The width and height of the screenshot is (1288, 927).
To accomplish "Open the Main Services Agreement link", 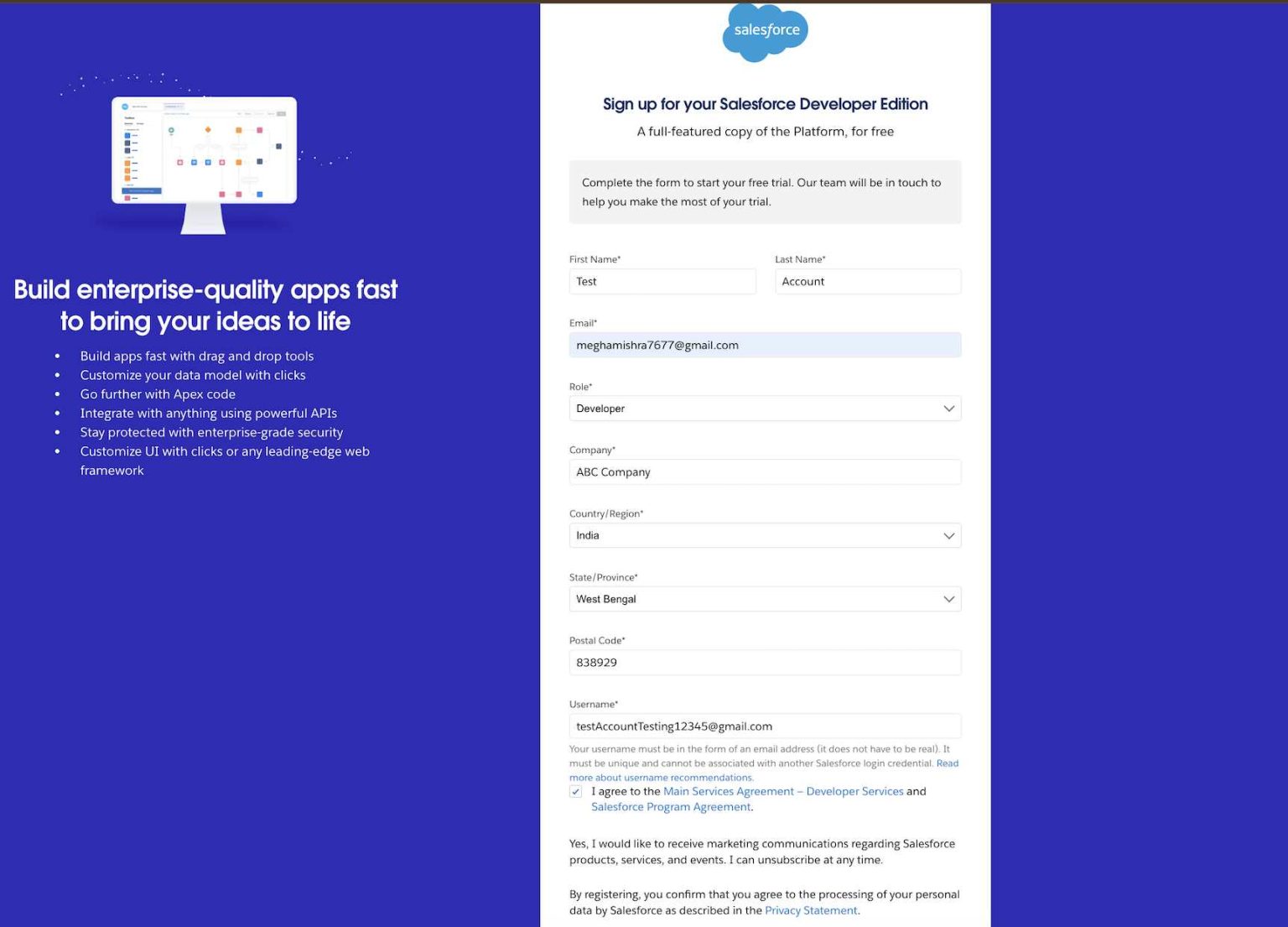I will point(782,791).
